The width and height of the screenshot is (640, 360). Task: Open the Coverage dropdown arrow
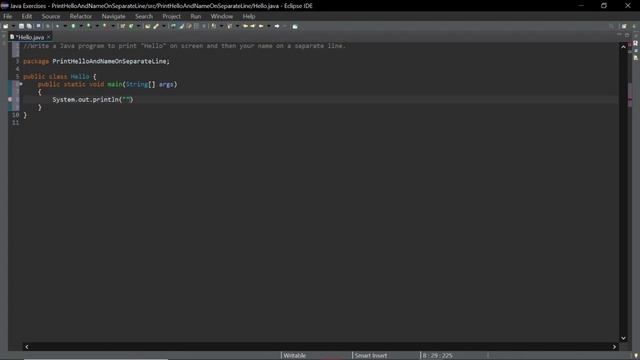(97, 26)
